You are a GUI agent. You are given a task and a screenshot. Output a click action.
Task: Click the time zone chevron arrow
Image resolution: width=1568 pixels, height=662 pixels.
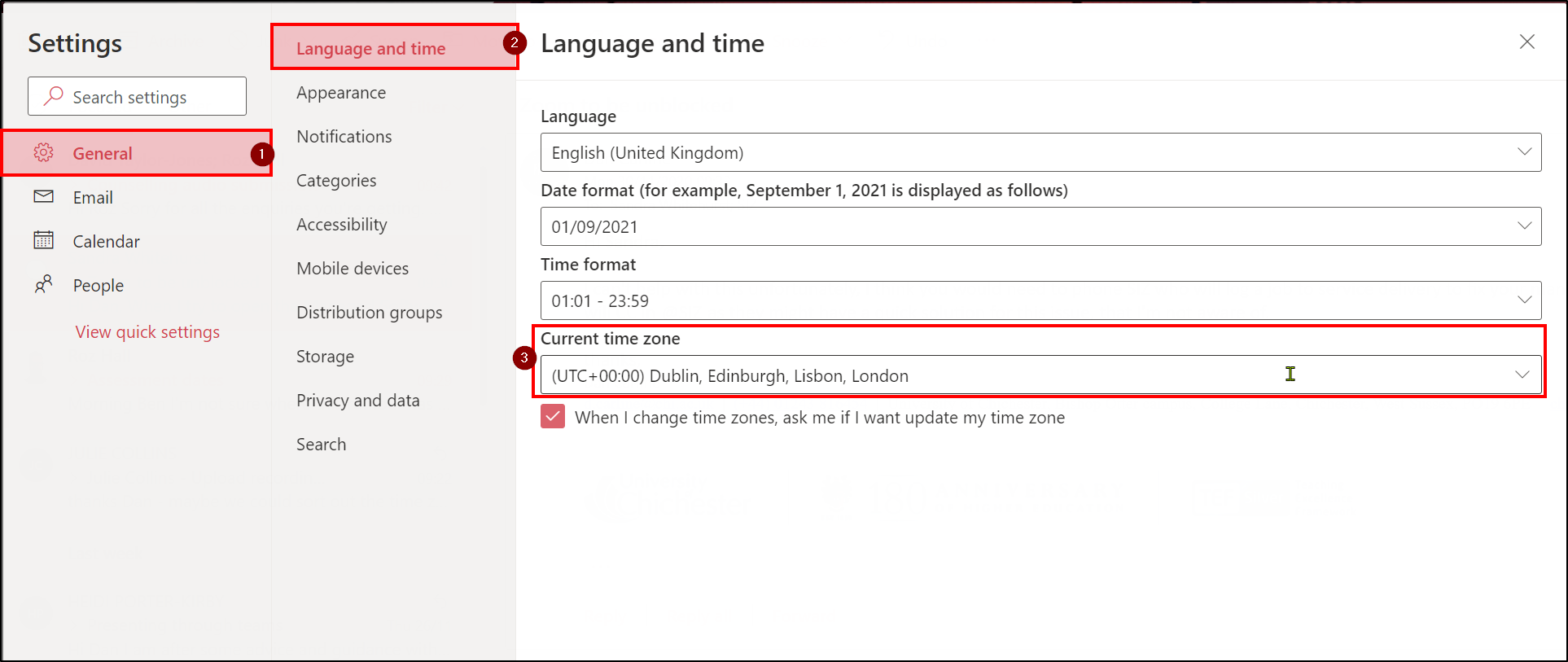(x=1522, y=375)
